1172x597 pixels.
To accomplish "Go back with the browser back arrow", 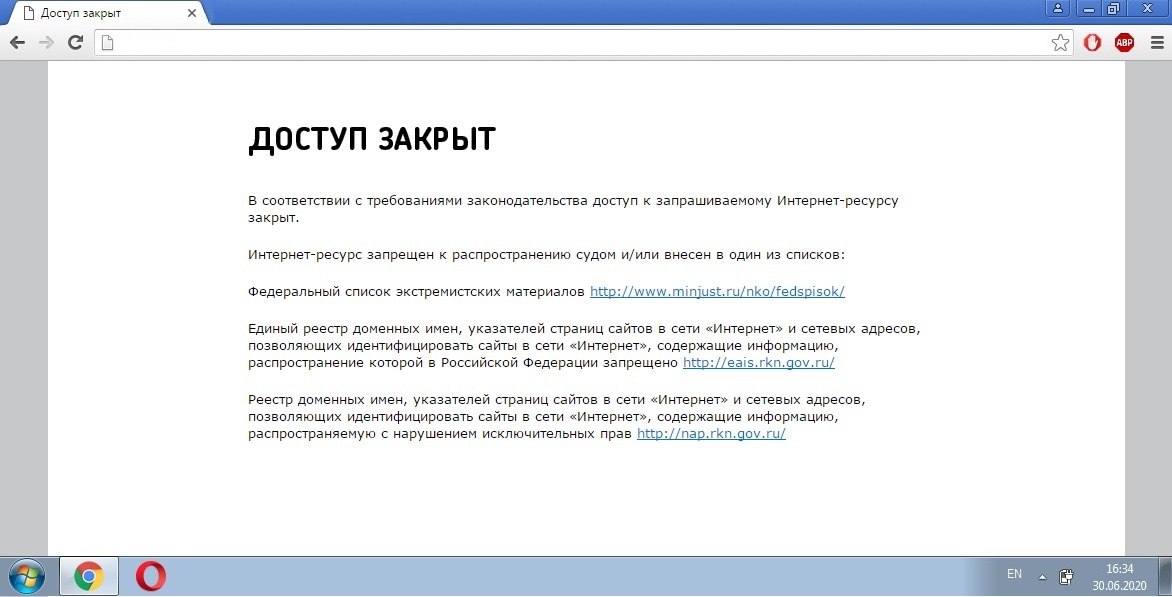I will click(17, 43).
